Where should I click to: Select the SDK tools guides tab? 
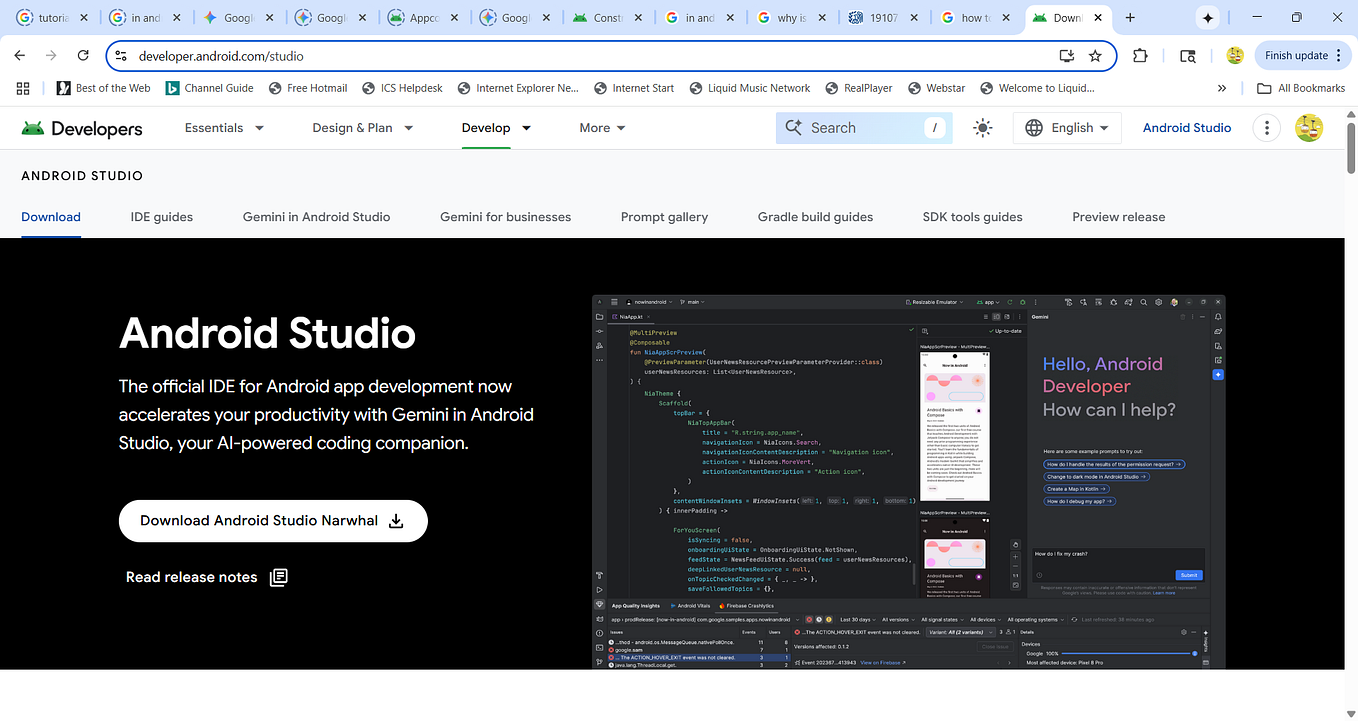[972, 217]
